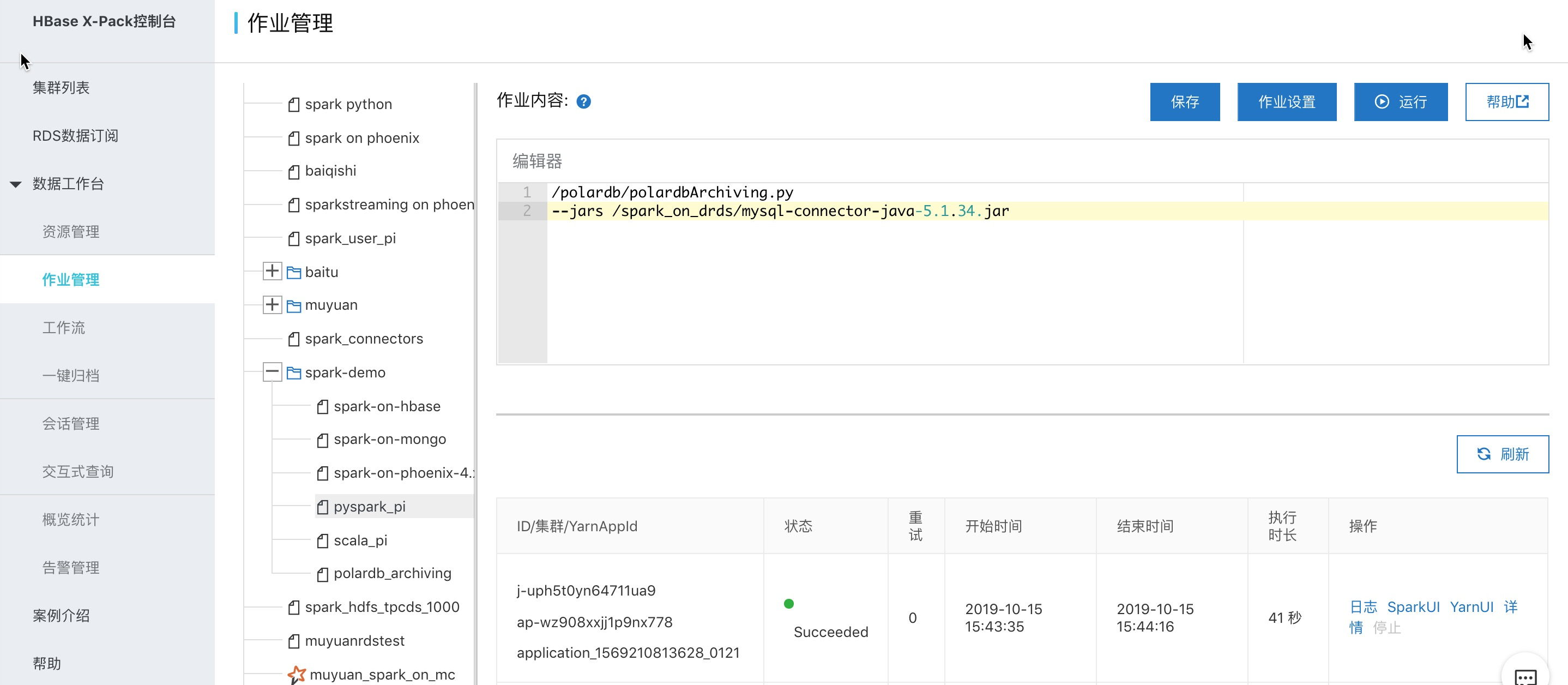
Task: Open the starred muyuan_spark_on_mc job
Action: pyautogui.click(x=382, y=674)
